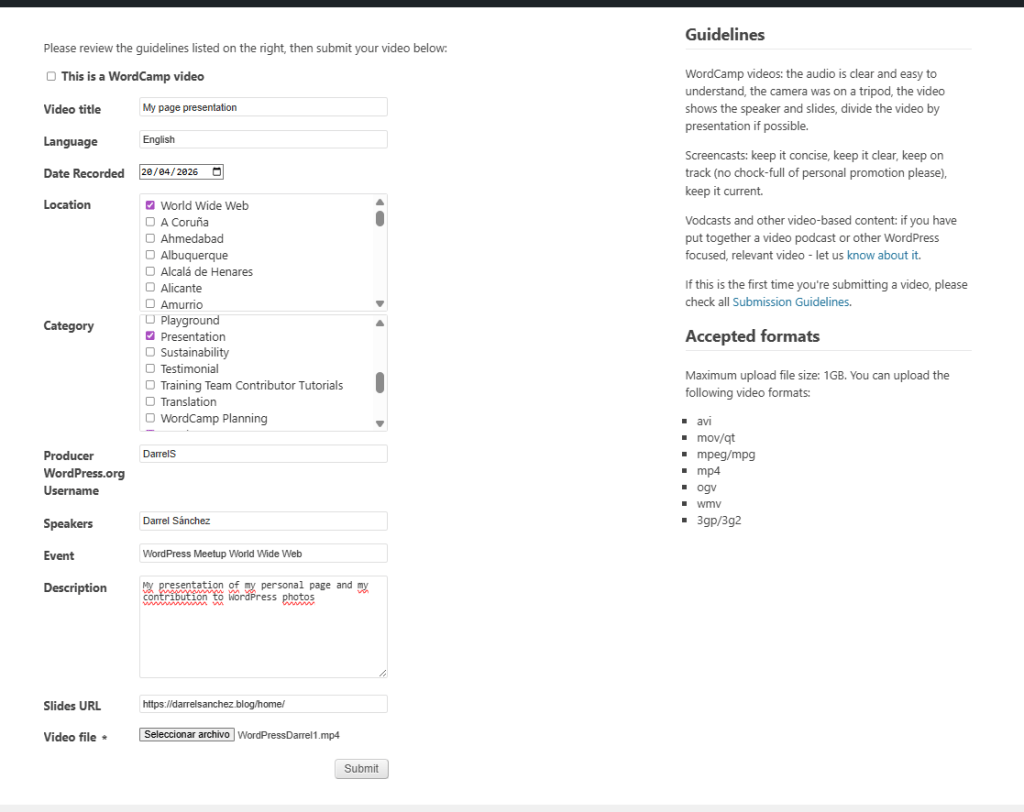Uncheck the Presentation category
Viewport: 1024px width, 812px height.
(150, 337)
